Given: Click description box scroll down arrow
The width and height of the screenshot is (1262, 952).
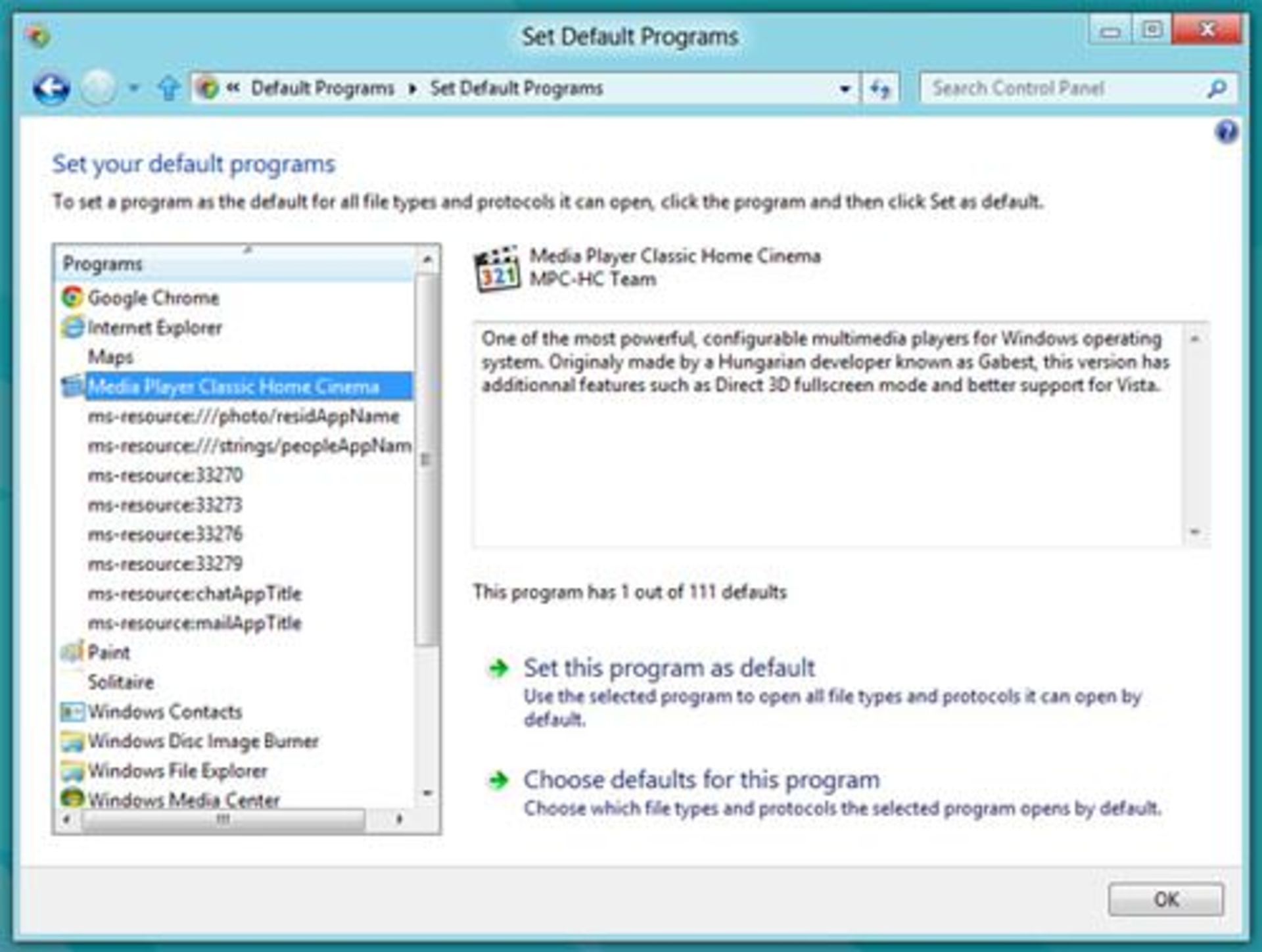Looking at the screenshot, I should pyautogui.click(x=1196, y=531).
